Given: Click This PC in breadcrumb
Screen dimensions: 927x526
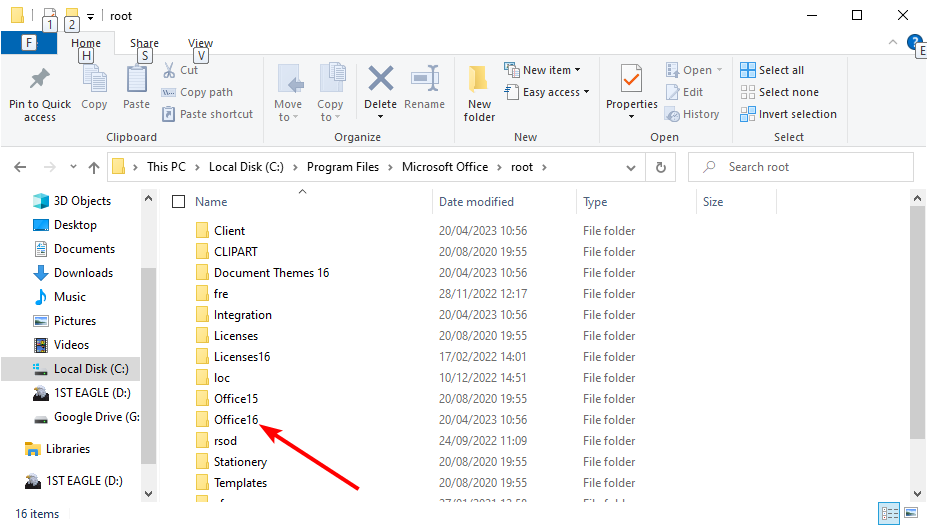Looking at the screenshot, I should click(x=166, y=167).
